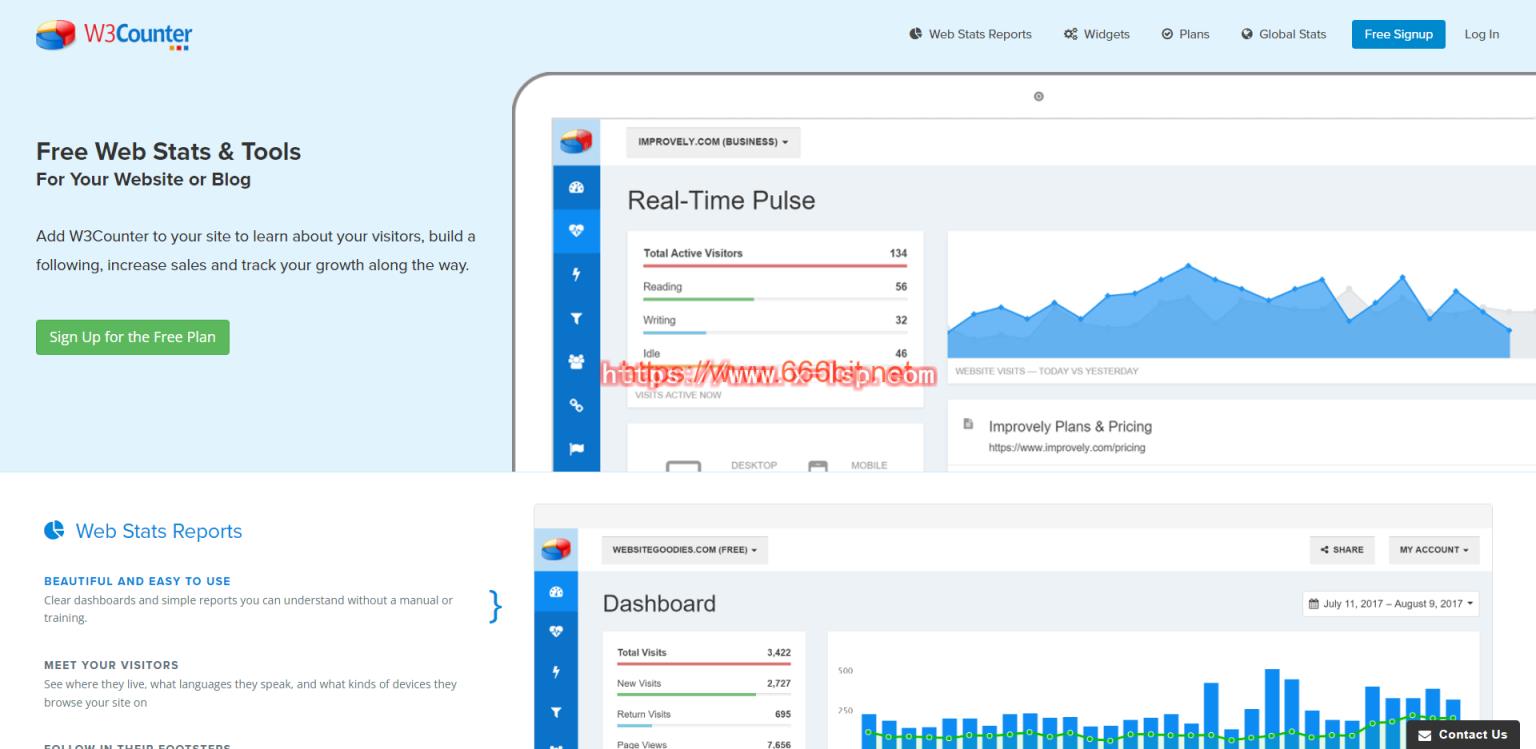Viewport: 1536px width, 749px height.
Task: Click the SHARE button in the Dashboard
Action: point(1342,550)
